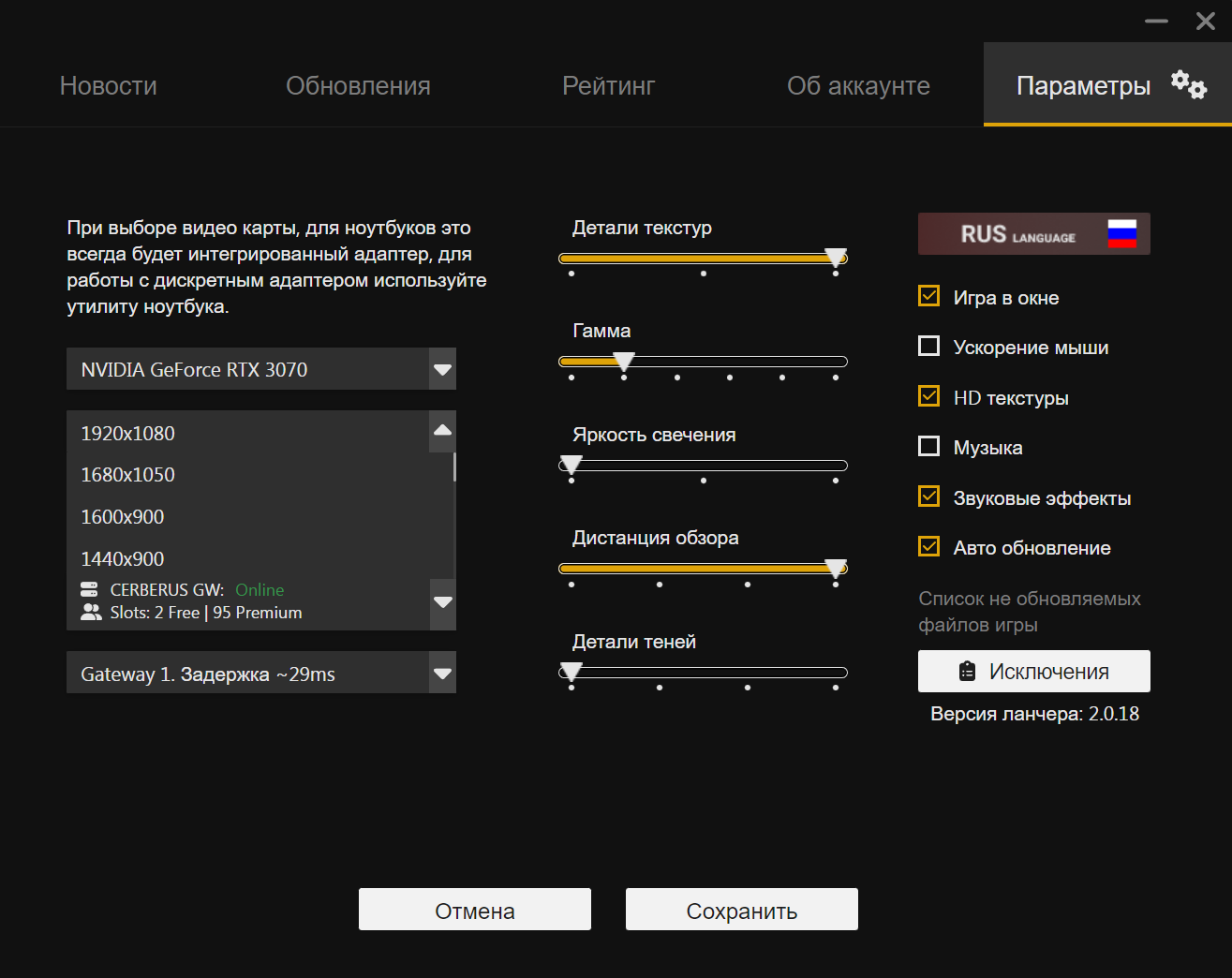The width and height of the screenshot is (1232, 978).
Task: Click the gears icon beside Параметры
Action: point(1189,85)
